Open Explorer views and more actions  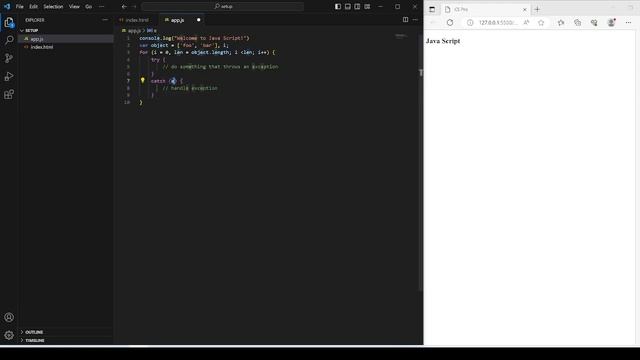(x=105, y=20)
